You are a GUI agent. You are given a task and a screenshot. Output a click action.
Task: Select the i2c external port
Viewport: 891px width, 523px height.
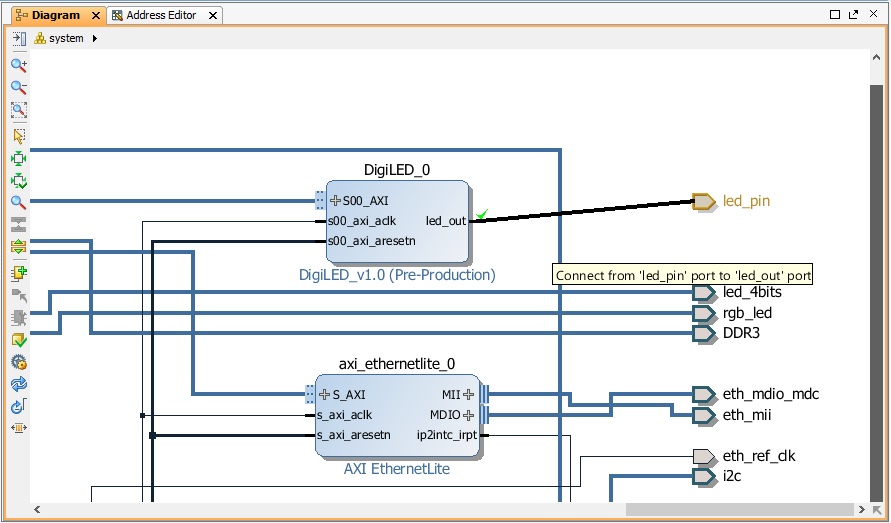tap(703, 476)
